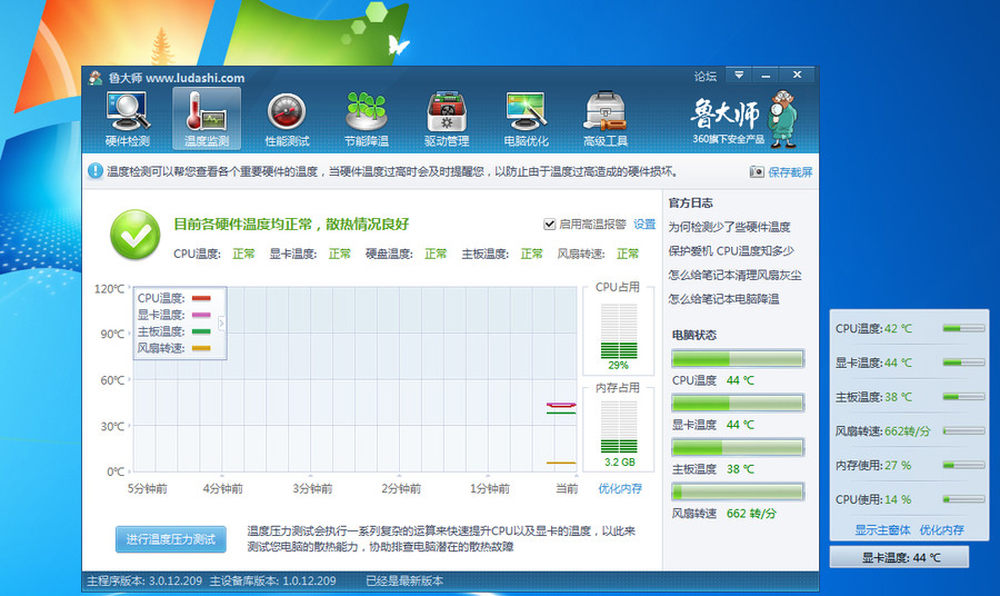Open the 论坛 forum link
The width and height of the screenshot is (1000, 596).
click(705, 76)
